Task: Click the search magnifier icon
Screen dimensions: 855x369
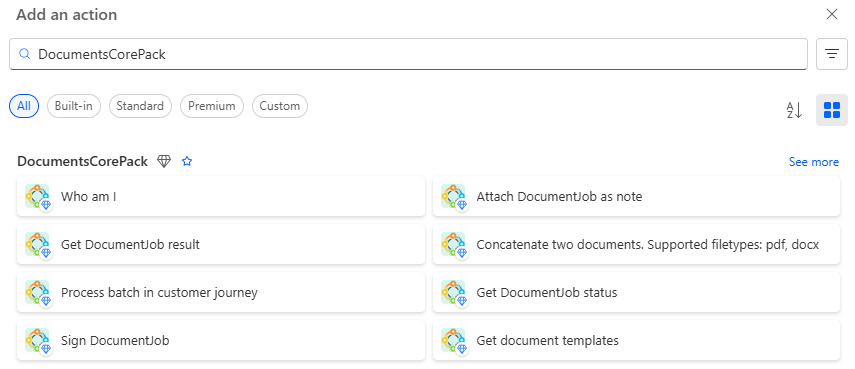Action: 24,54
